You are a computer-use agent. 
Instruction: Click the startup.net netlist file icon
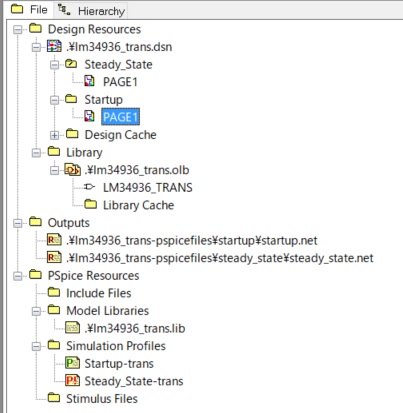[54, 240]
